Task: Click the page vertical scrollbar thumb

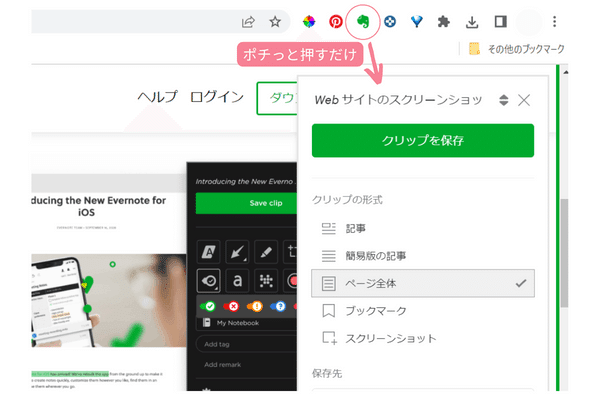Action: pyautogui.click(x=564, y=253)
